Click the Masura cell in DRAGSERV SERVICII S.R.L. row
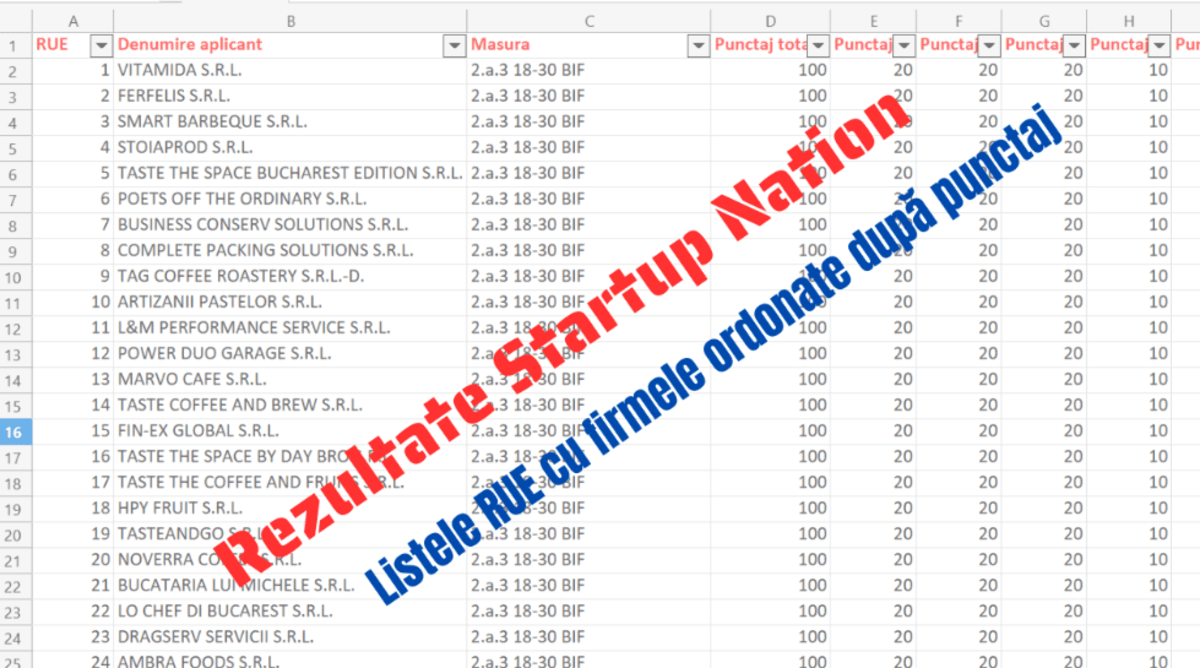Image resolution: width=1200 pixels, height=668 pixels. pos(589,636)
